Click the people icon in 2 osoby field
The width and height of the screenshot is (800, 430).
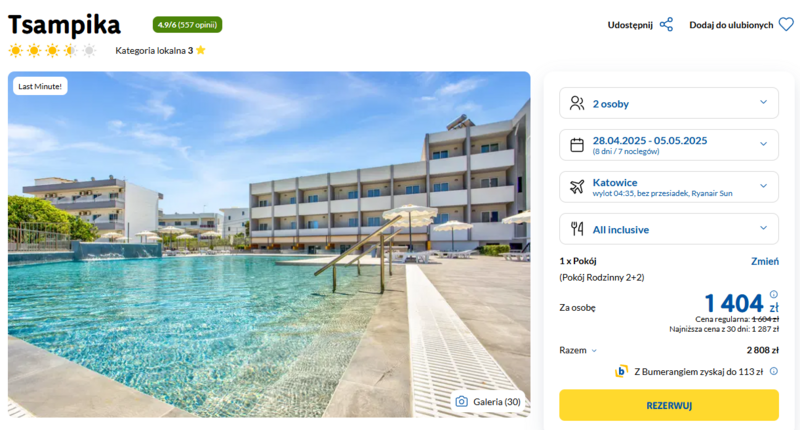(x=577, y=104)
